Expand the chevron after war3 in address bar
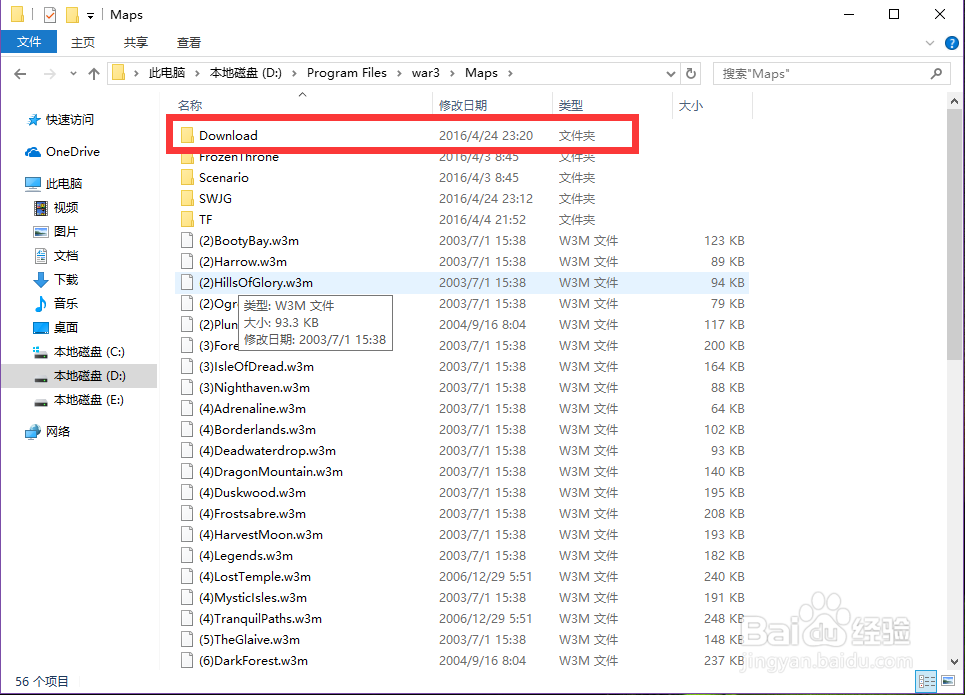Viewport: 965px width, 695px height. 452,73
